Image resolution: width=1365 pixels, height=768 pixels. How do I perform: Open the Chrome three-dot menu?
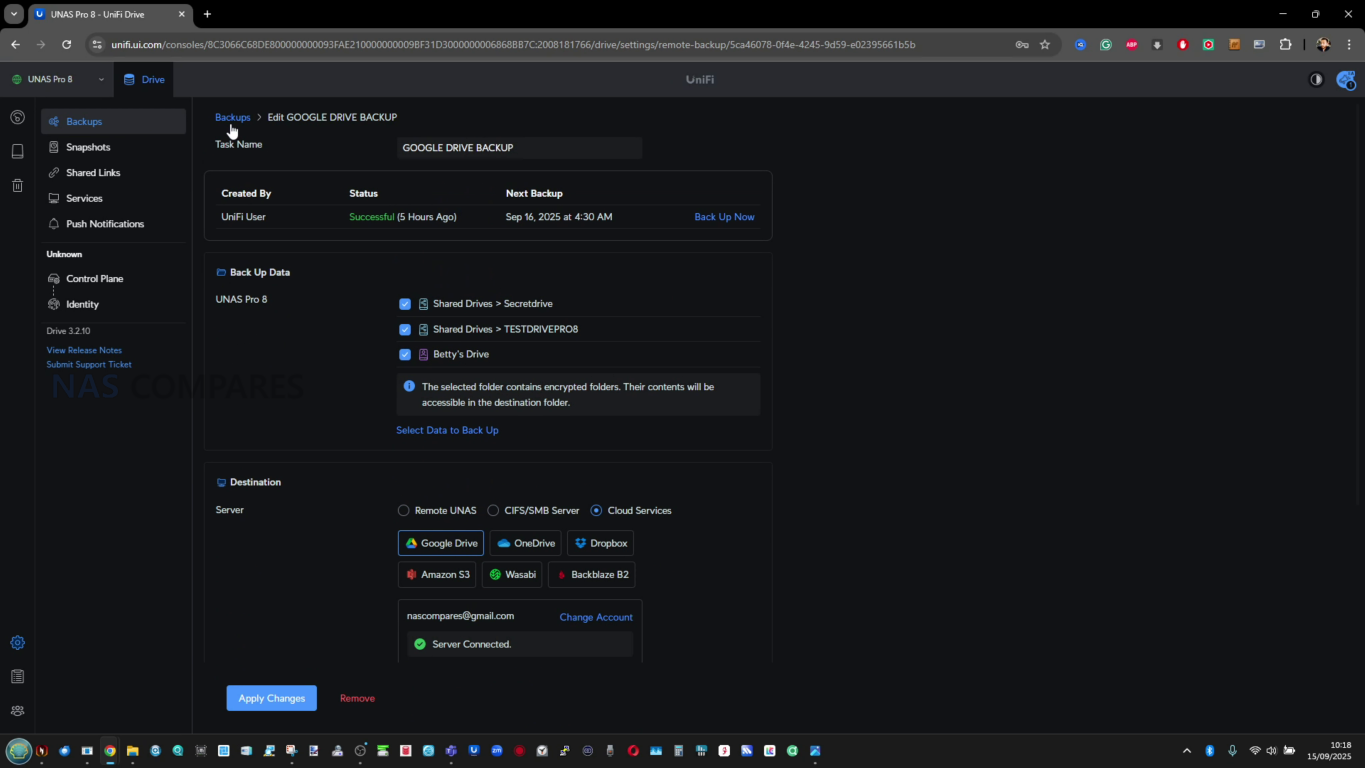(x=1348, y=44)
